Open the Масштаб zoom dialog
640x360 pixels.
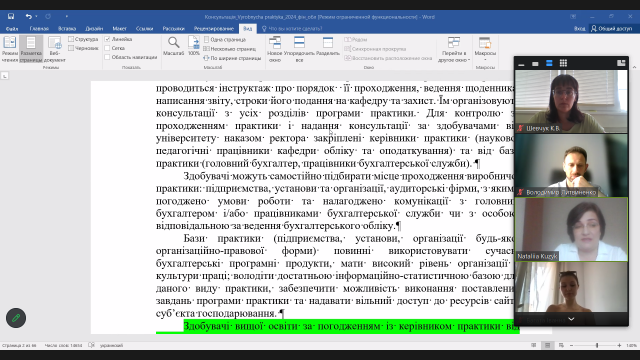173,46
